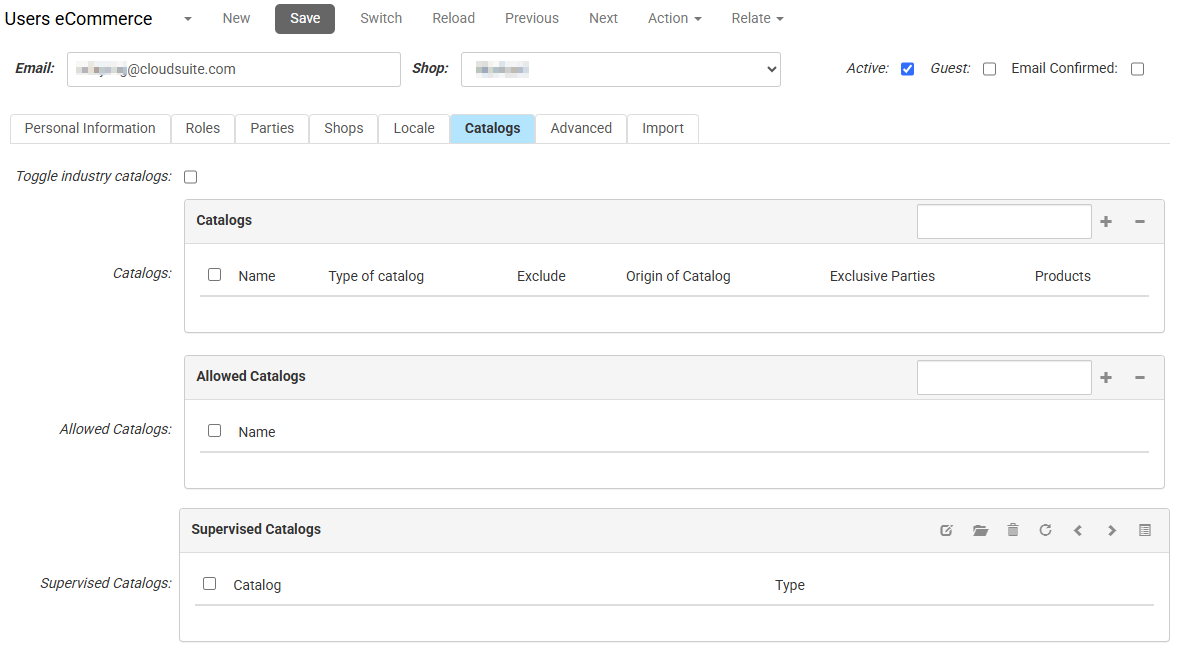Viewport: 1182px width, 655px height.
Task: Check the Email Confirmed checkbox
Action: pos(1137,69)
